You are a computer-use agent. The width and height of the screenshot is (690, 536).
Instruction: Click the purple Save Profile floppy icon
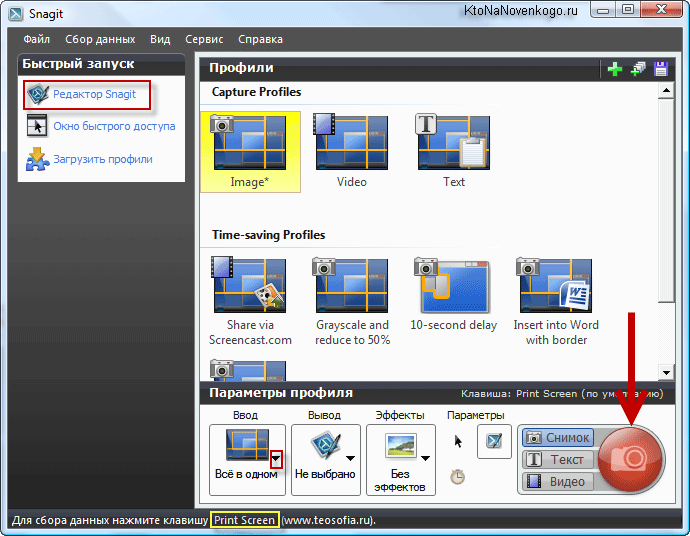coord(661,69)
